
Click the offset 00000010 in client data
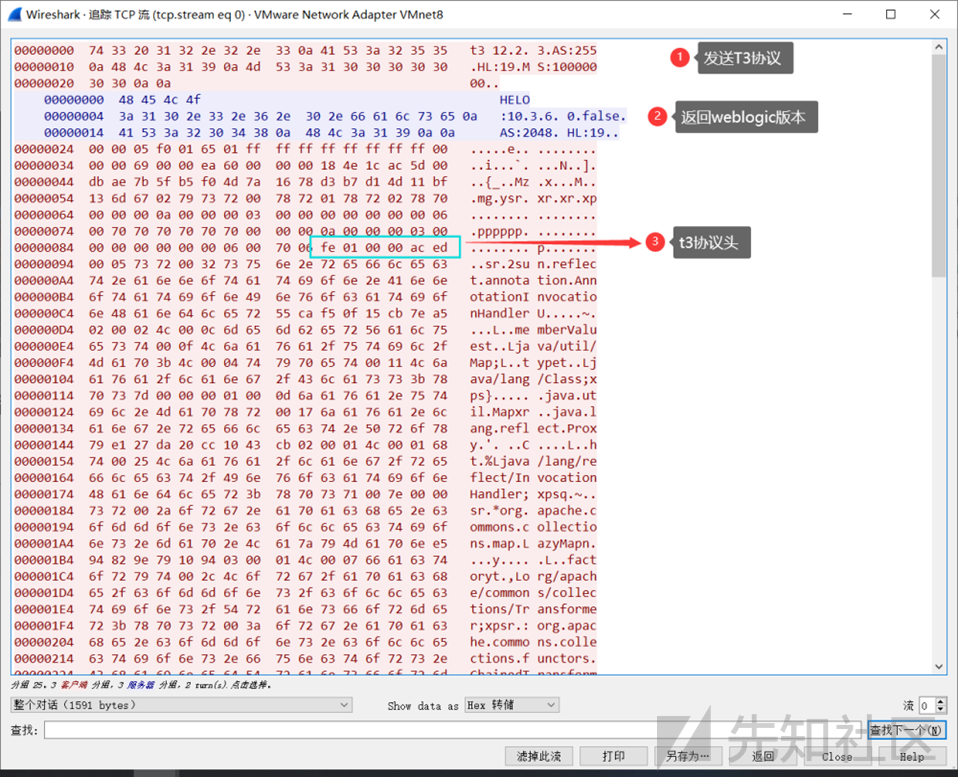pos(44,67)
